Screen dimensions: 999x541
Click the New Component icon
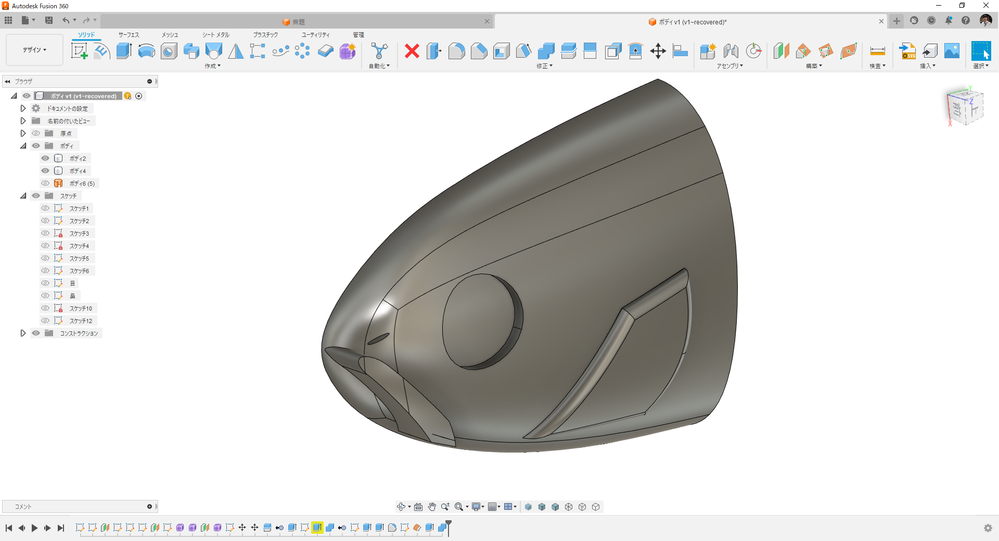pyautogui.click(x=708, y=51)
